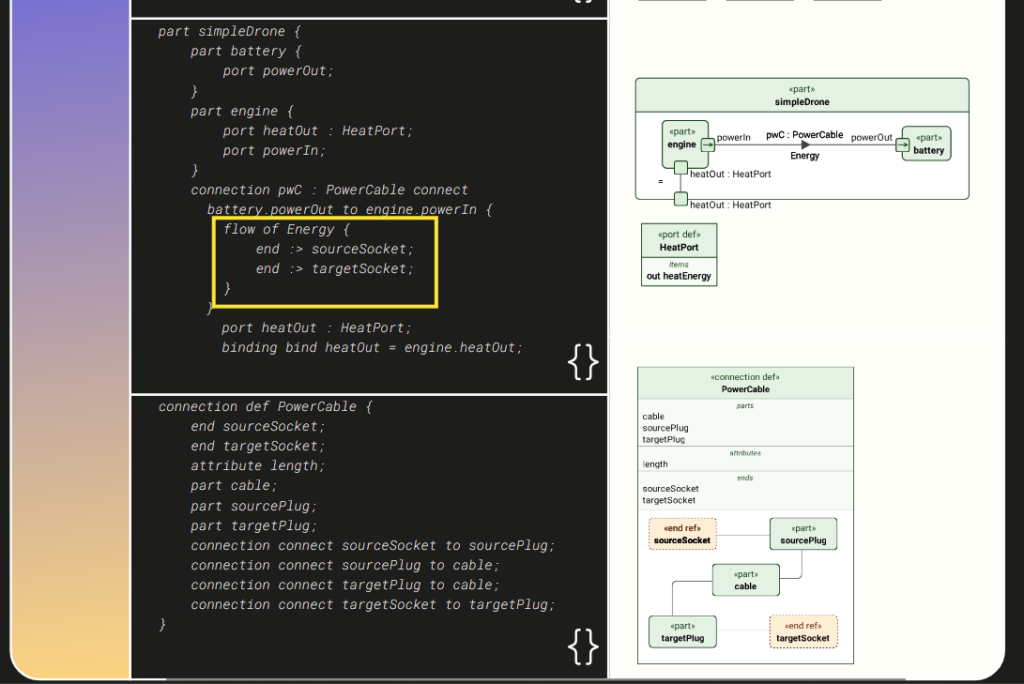Click the powerOut port arrow on battery
Screen dimensions: 1024x684
(x=902, y=145)
